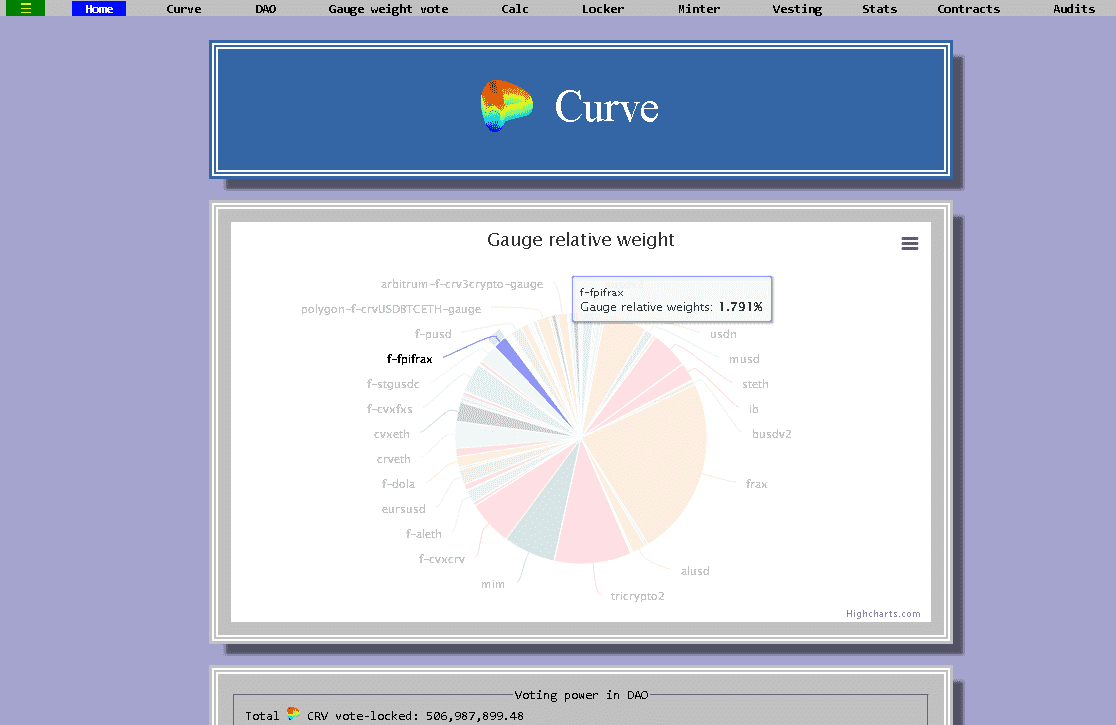Click the f-pusd chart label
1116x725 pixels.
pos(433,334)
